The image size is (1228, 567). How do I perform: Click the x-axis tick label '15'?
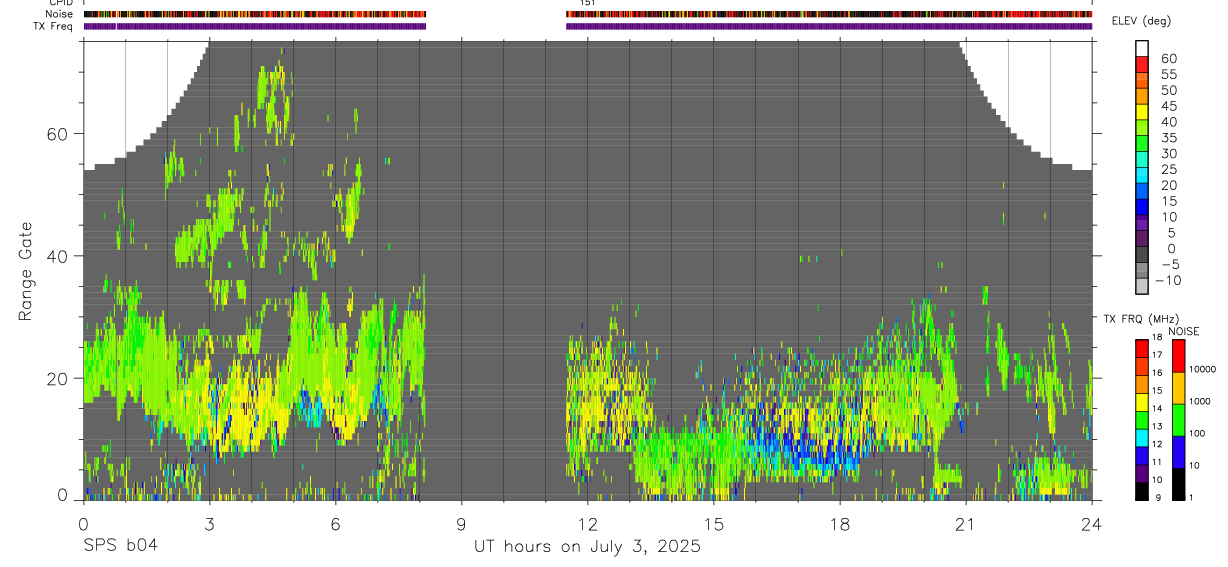coord(713,523)
